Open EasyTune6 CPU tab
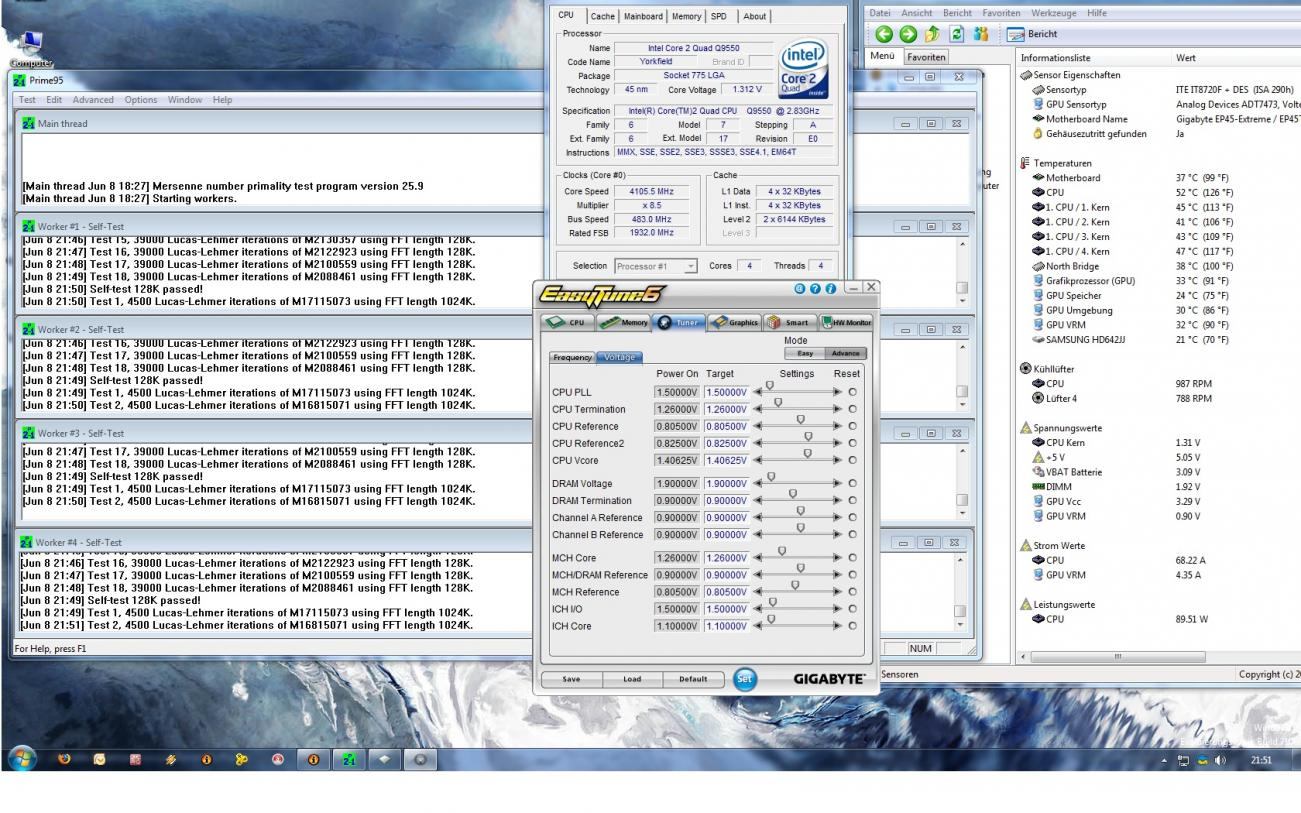This screenshot has height=813, width=1301. [567, 322]
